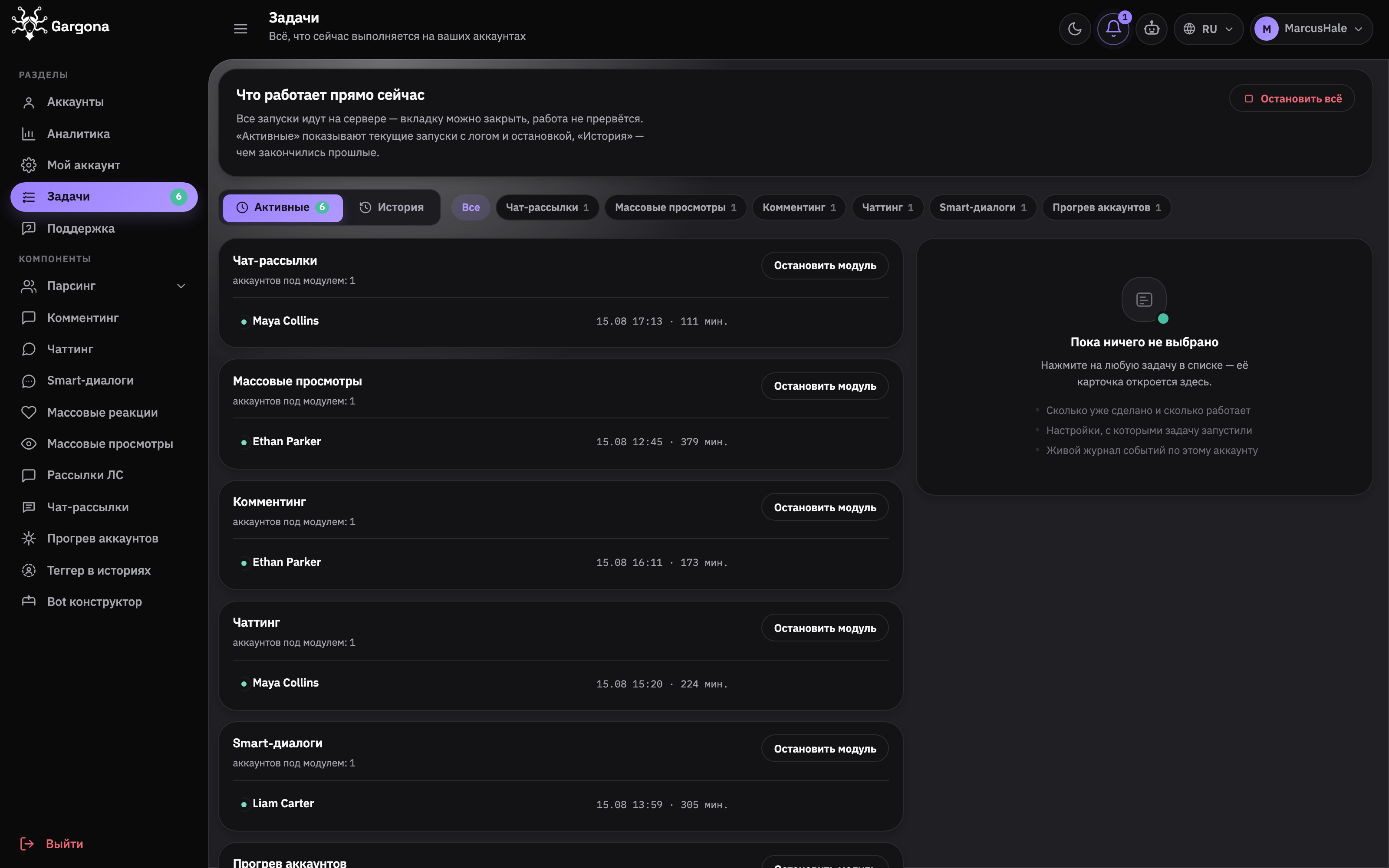Viewport: 1389px width, 868px height.
Task: Open the MarcusHale profile menu
Action: pos(1311,29)
